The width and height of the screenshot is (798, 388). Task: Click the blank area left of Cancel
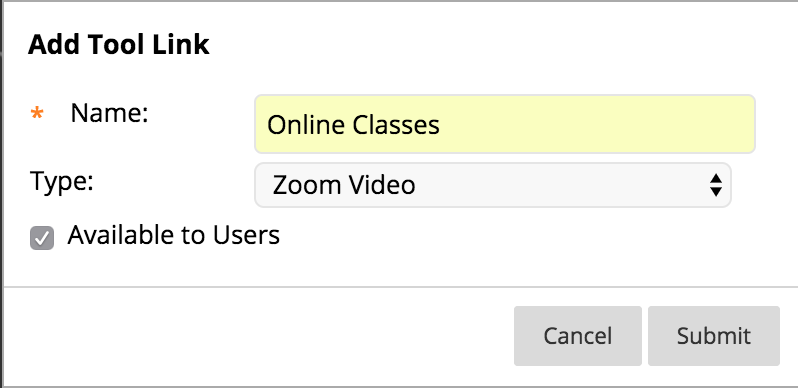254,336
